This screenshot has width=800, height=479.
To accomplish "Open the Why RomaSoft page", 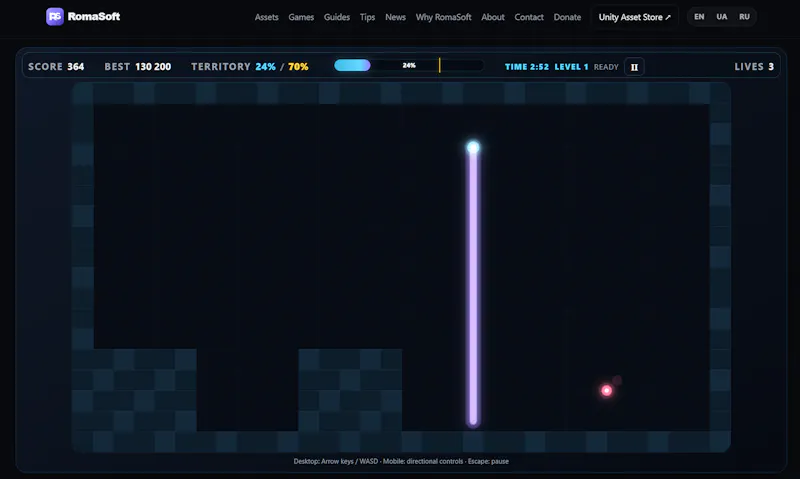I will [x=443, y=17].
